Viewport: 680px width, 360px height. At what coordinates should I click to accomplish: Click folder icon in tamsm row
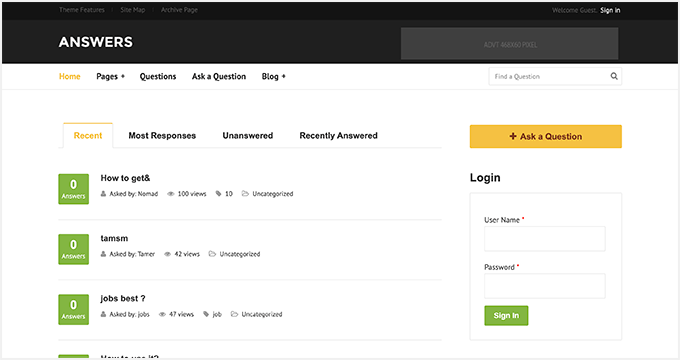pos(212,254)
